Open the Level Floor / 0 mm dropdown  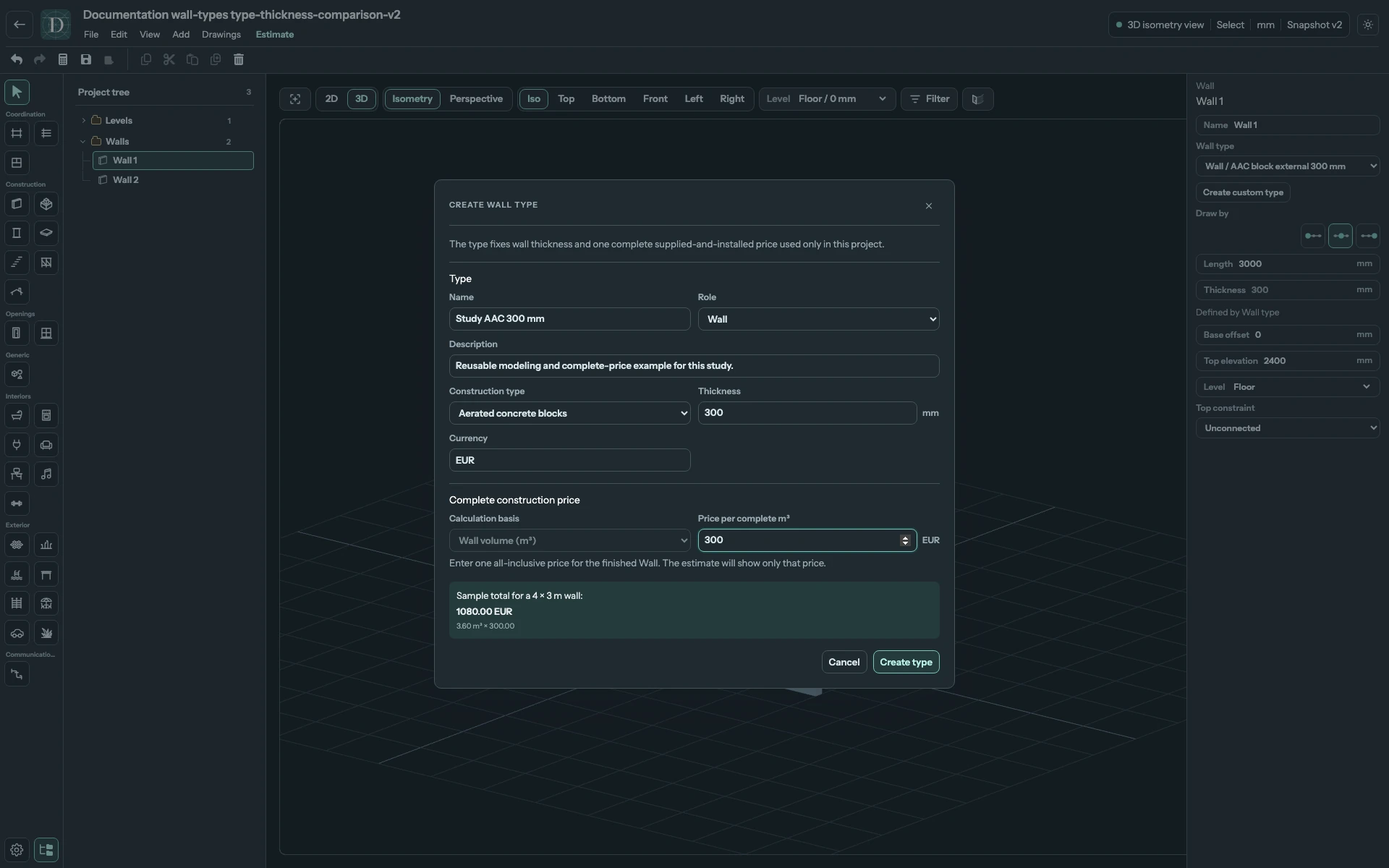[827, 99]
